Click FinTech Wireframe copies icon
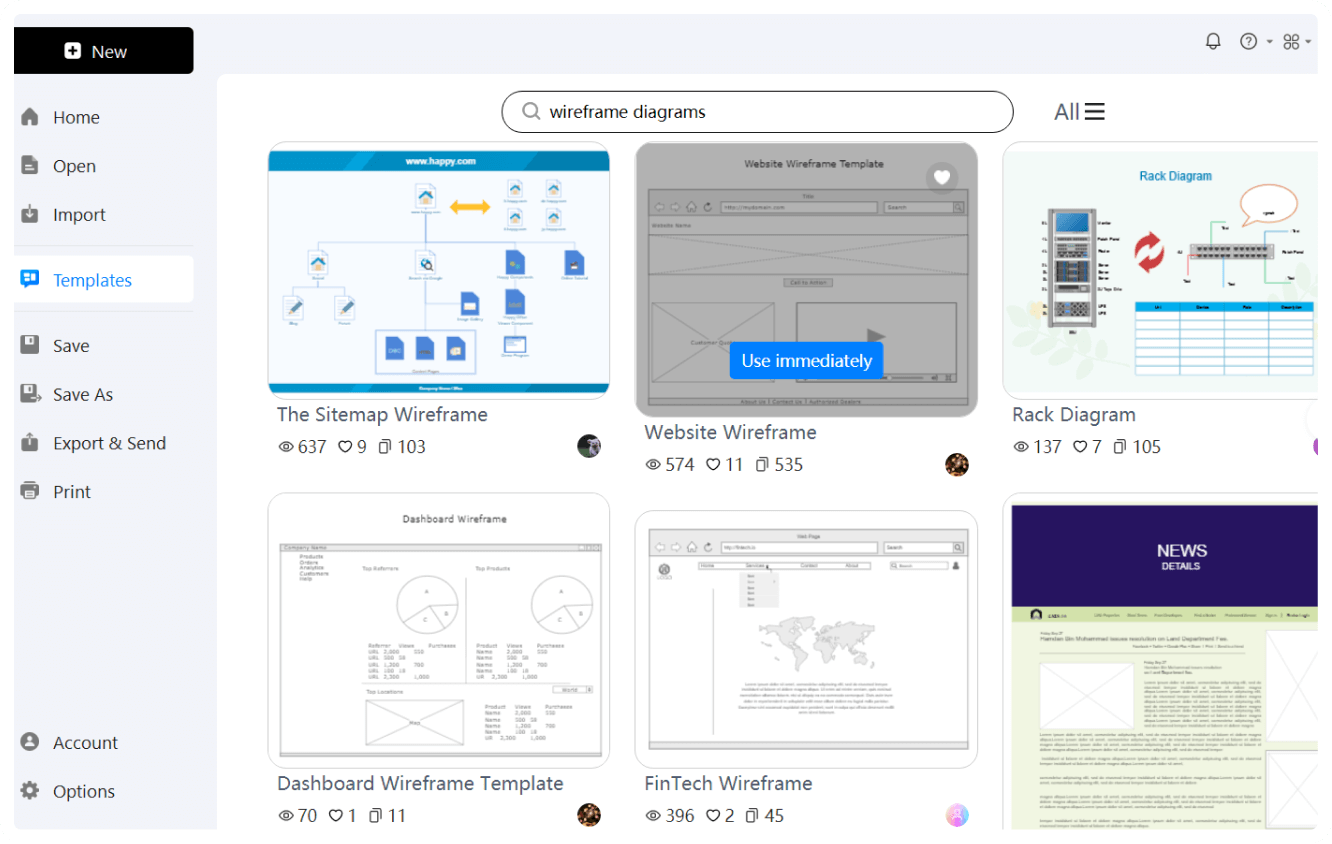The width and height of the screenshot is (1332, 844). tap(752, 816)
